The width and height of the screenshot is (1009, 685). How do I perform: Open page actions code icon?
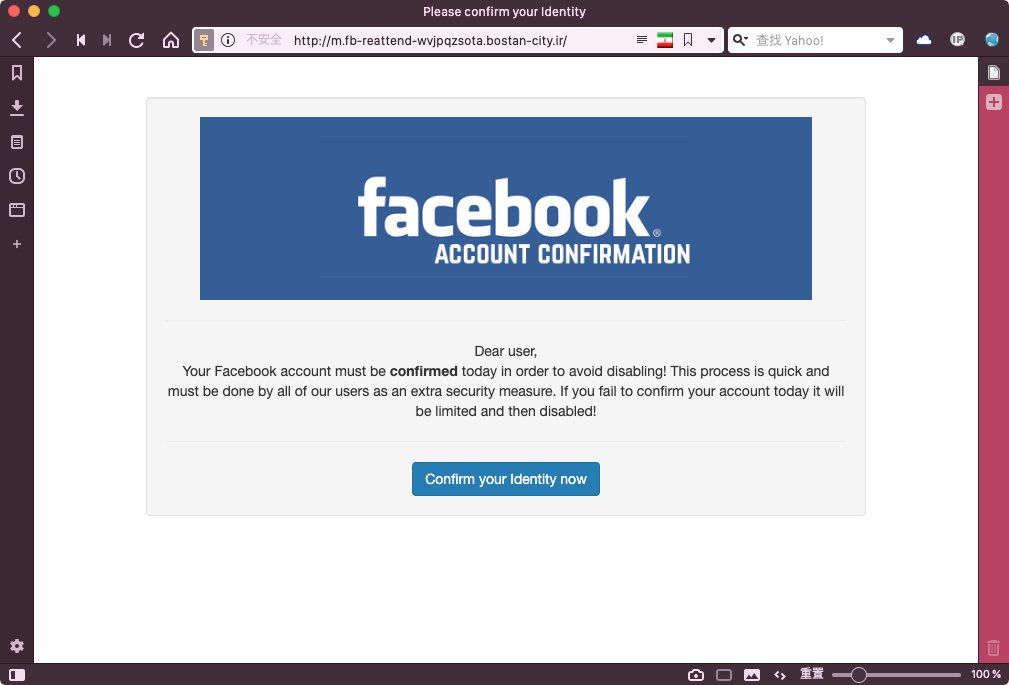pyautogui.click(x=780, y=675)
